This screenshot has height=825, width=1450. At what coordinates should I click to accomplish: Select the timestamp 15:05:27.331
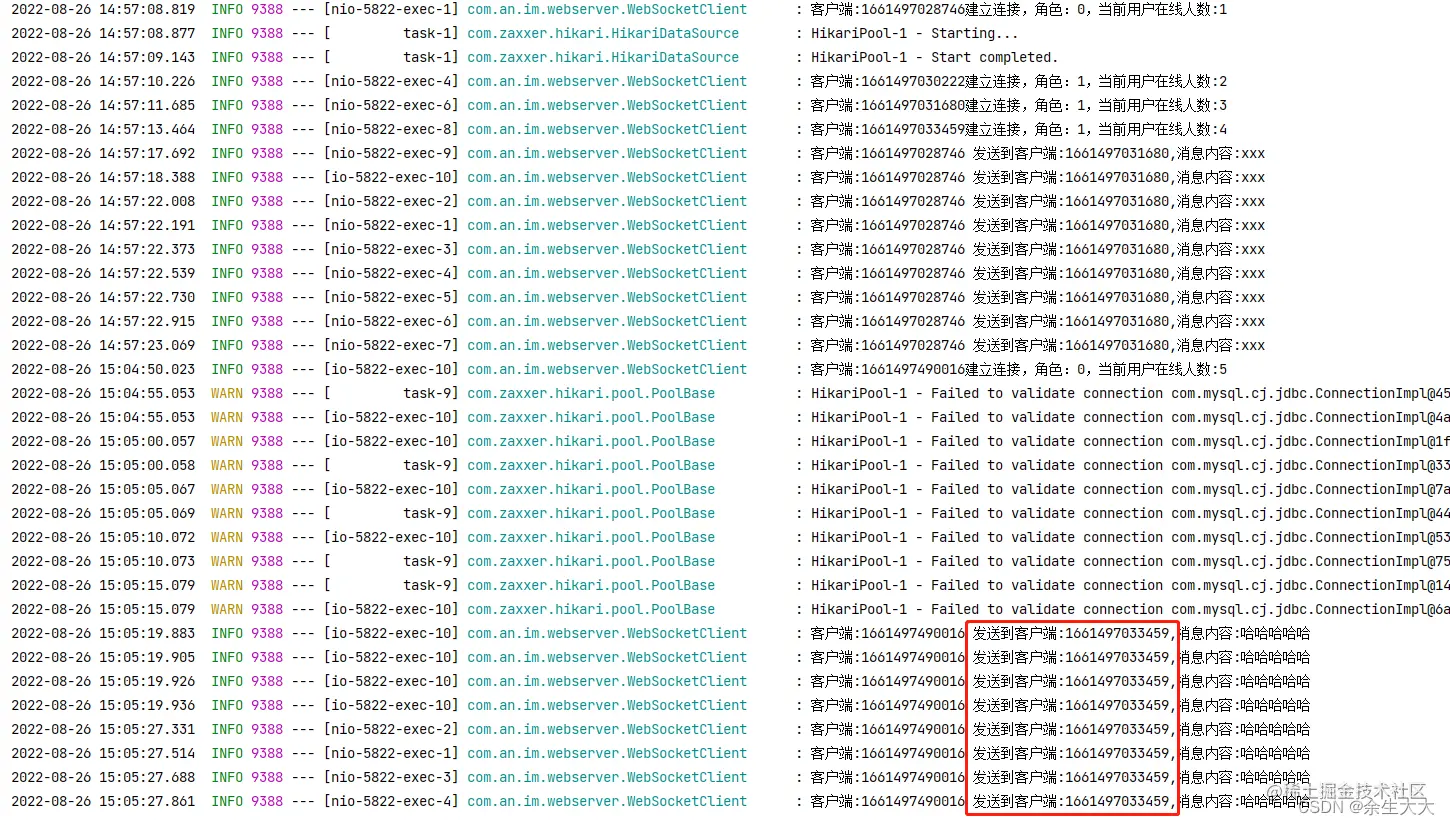click(x=147, y=729)
